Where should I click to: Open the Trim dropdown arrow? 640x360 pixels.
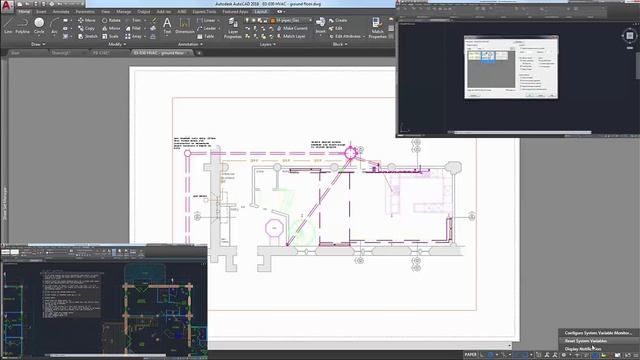144,20
